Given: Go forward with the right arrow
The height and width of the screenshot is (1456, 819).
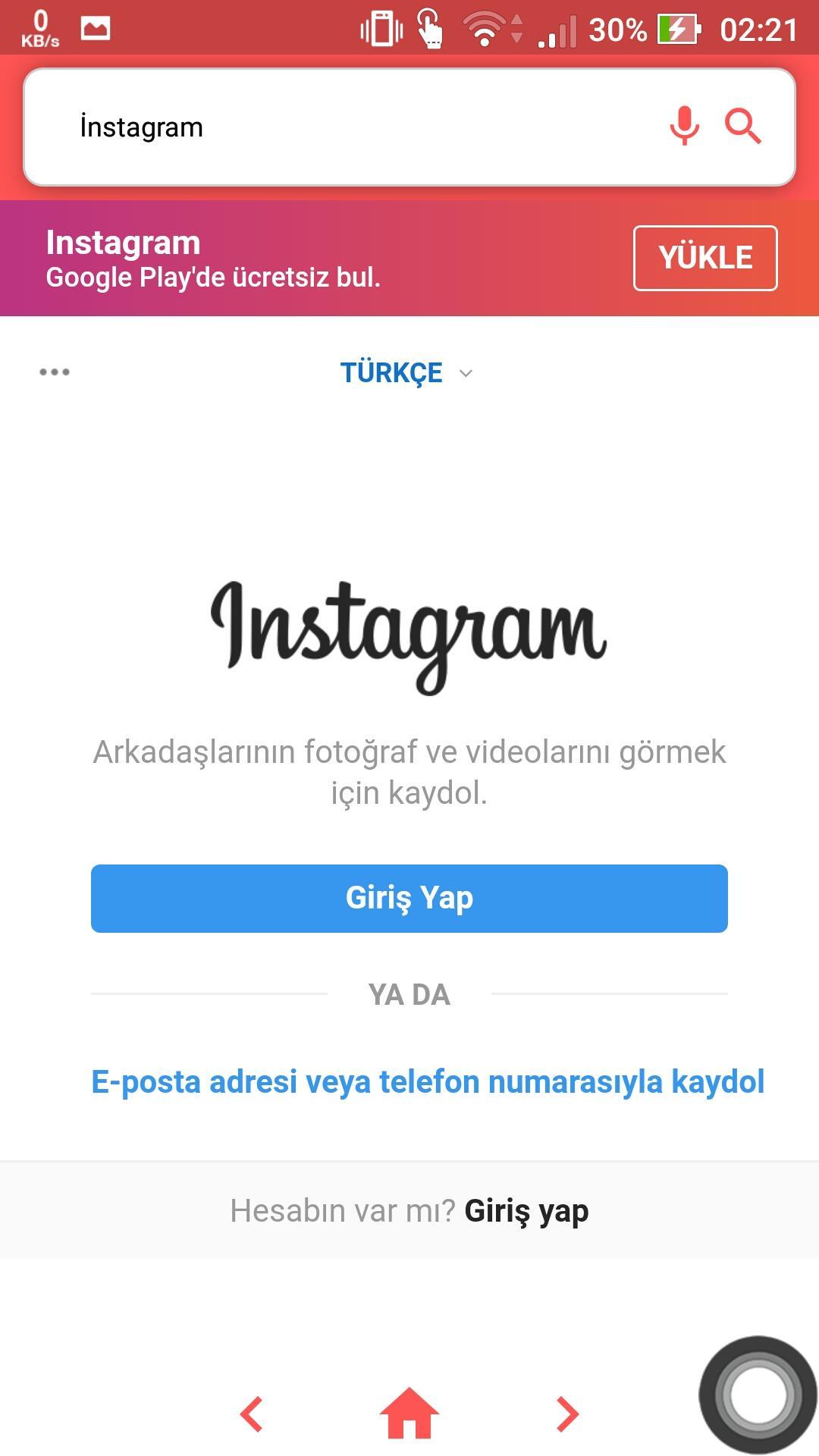Looking at the screenshot, I should click(x=567, y=1414).
